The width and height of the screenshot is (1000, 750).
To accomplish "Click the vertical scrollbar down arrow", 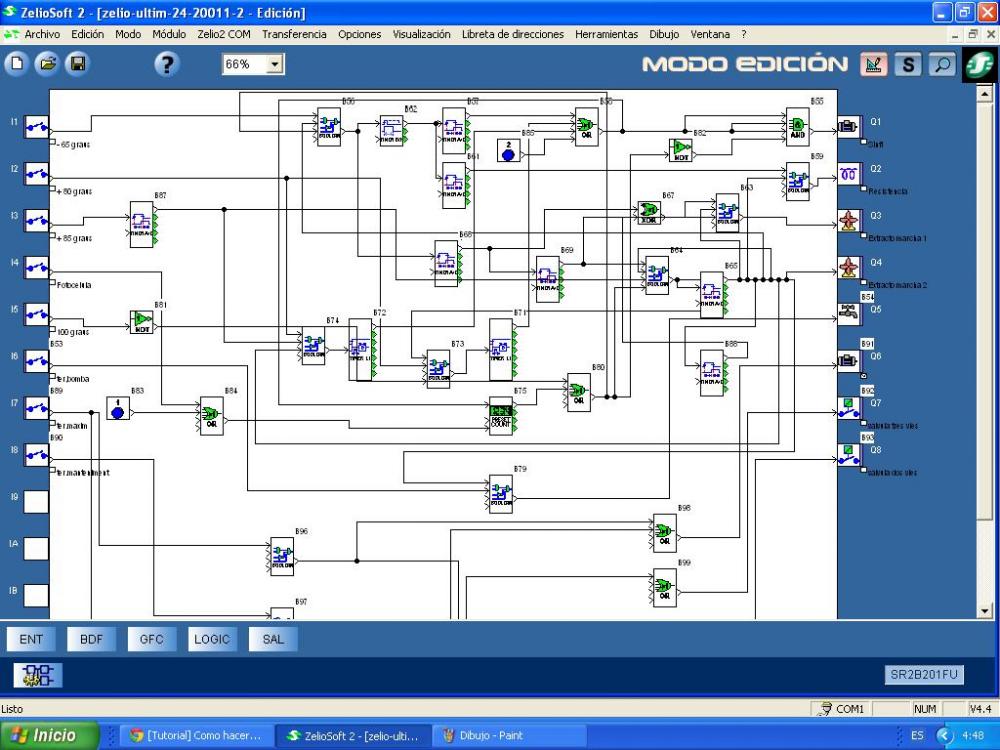I will coord(984,611).
